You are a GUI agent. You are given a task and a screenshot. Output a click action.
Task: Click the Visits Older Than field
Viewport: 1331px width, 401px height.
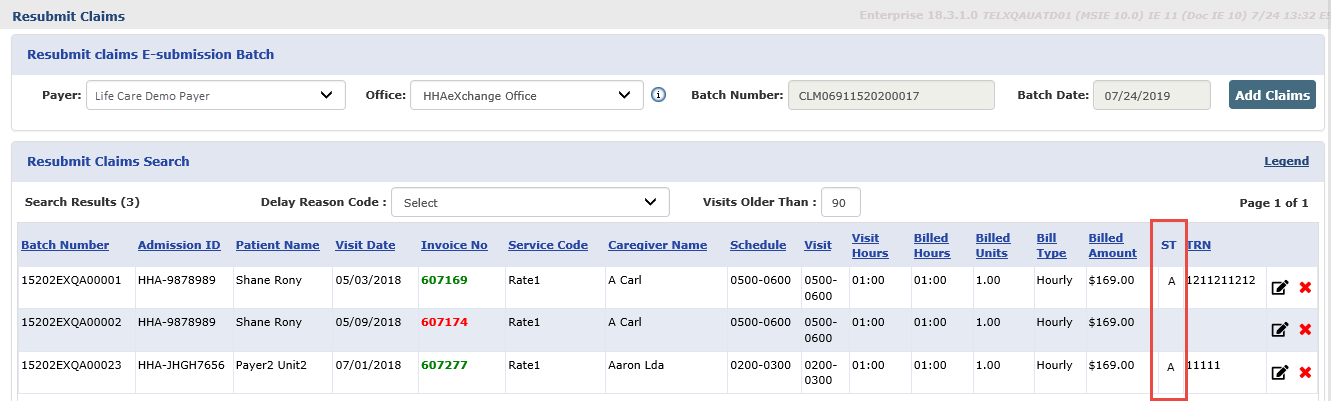(840, 202)
